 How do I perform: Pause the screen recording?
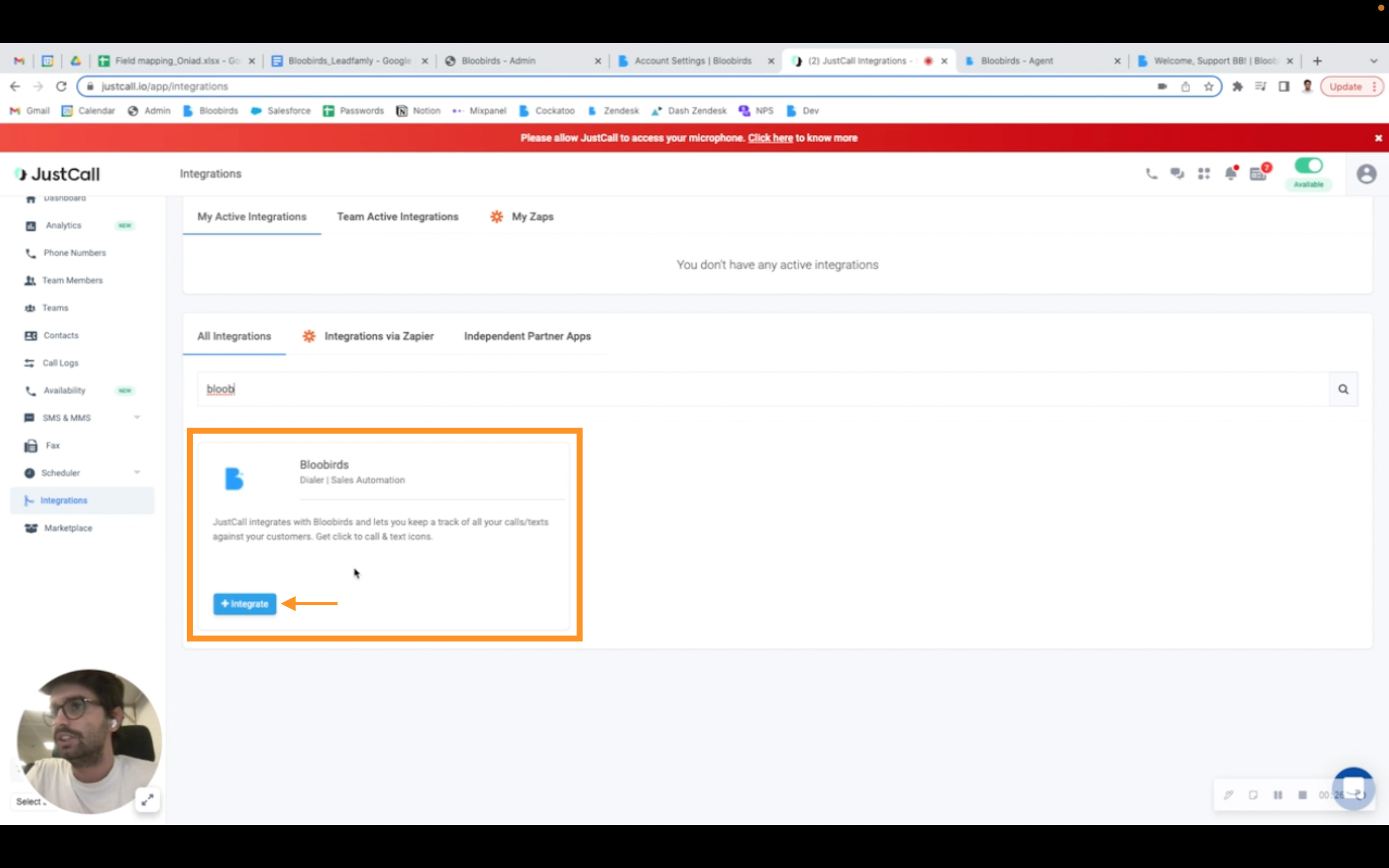coord(1278,795)
